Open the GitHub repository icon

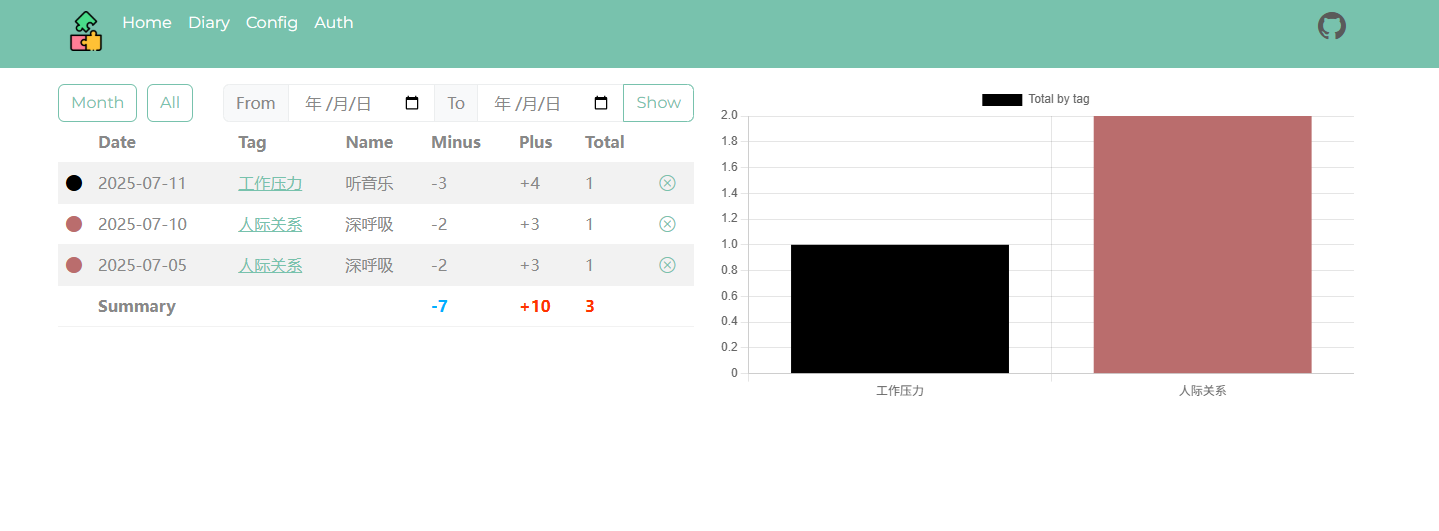[1331, 26]
